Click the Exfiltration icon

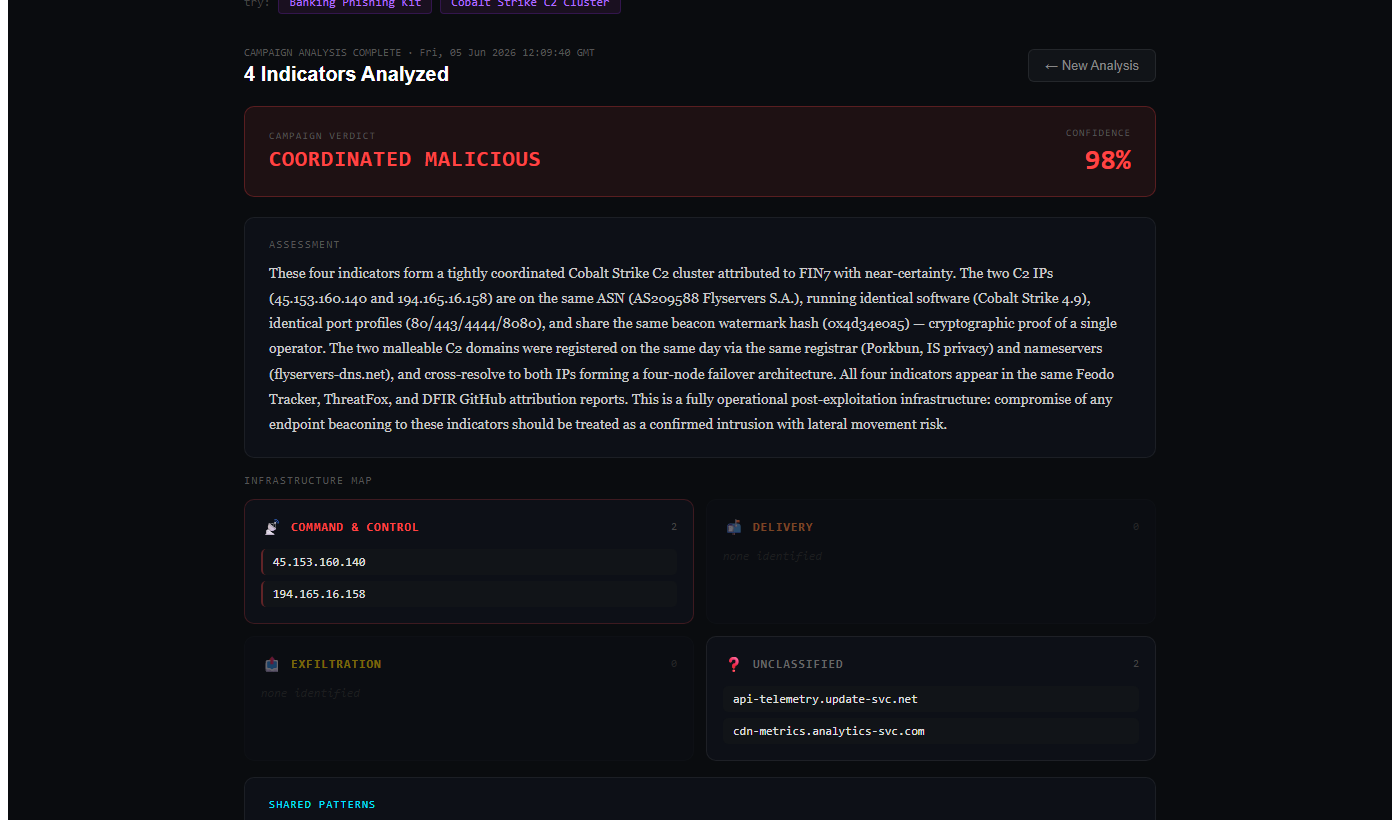point(272,664)
